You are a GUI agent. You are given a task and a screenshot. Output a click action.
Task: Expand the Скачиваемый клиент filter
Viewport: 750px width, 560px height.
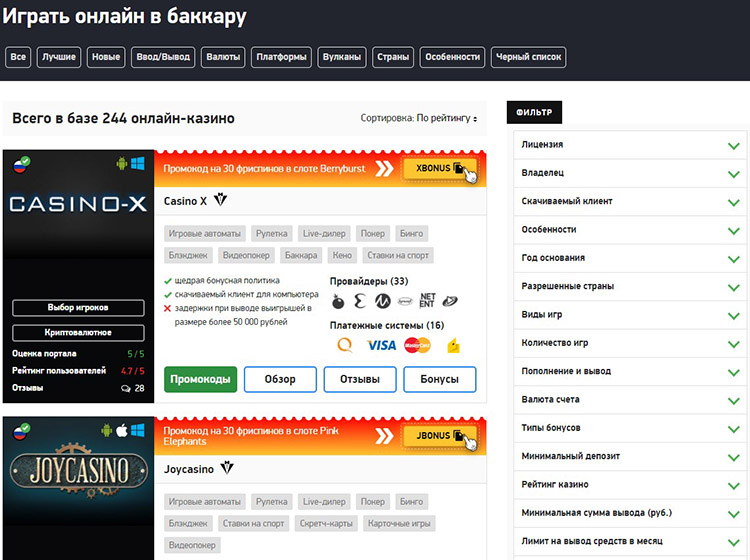point(630,201)
